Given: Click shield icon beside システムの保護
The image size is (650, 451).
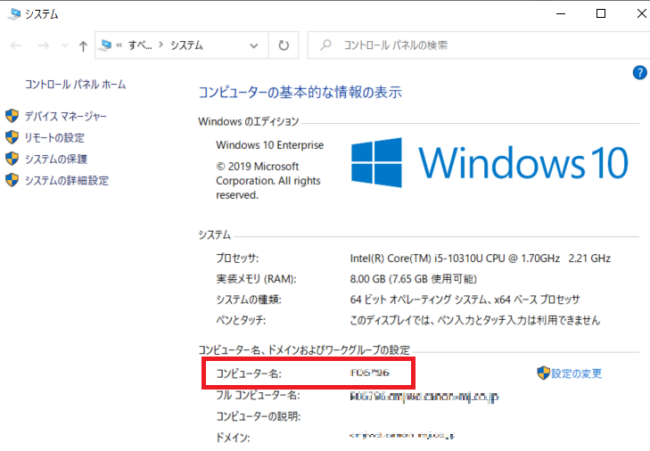Looking at the screenshot, I should (12, 159).
